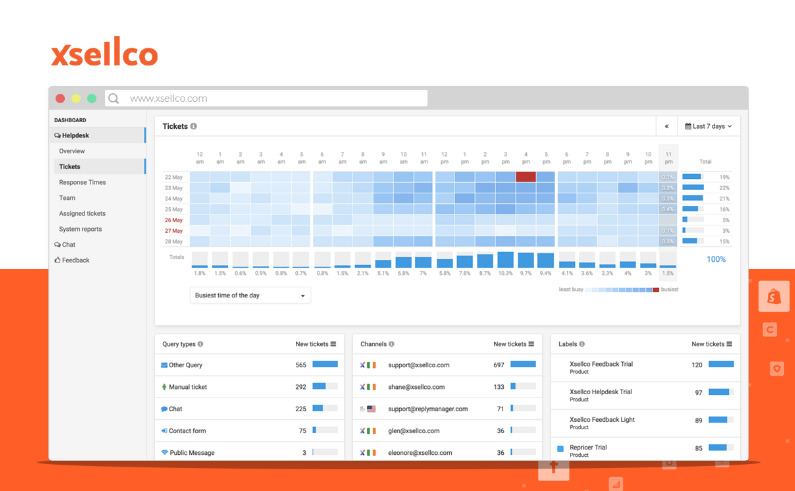Open the Busiest time of the day dropdown
The image size is (795, 491).
[250, 295]
